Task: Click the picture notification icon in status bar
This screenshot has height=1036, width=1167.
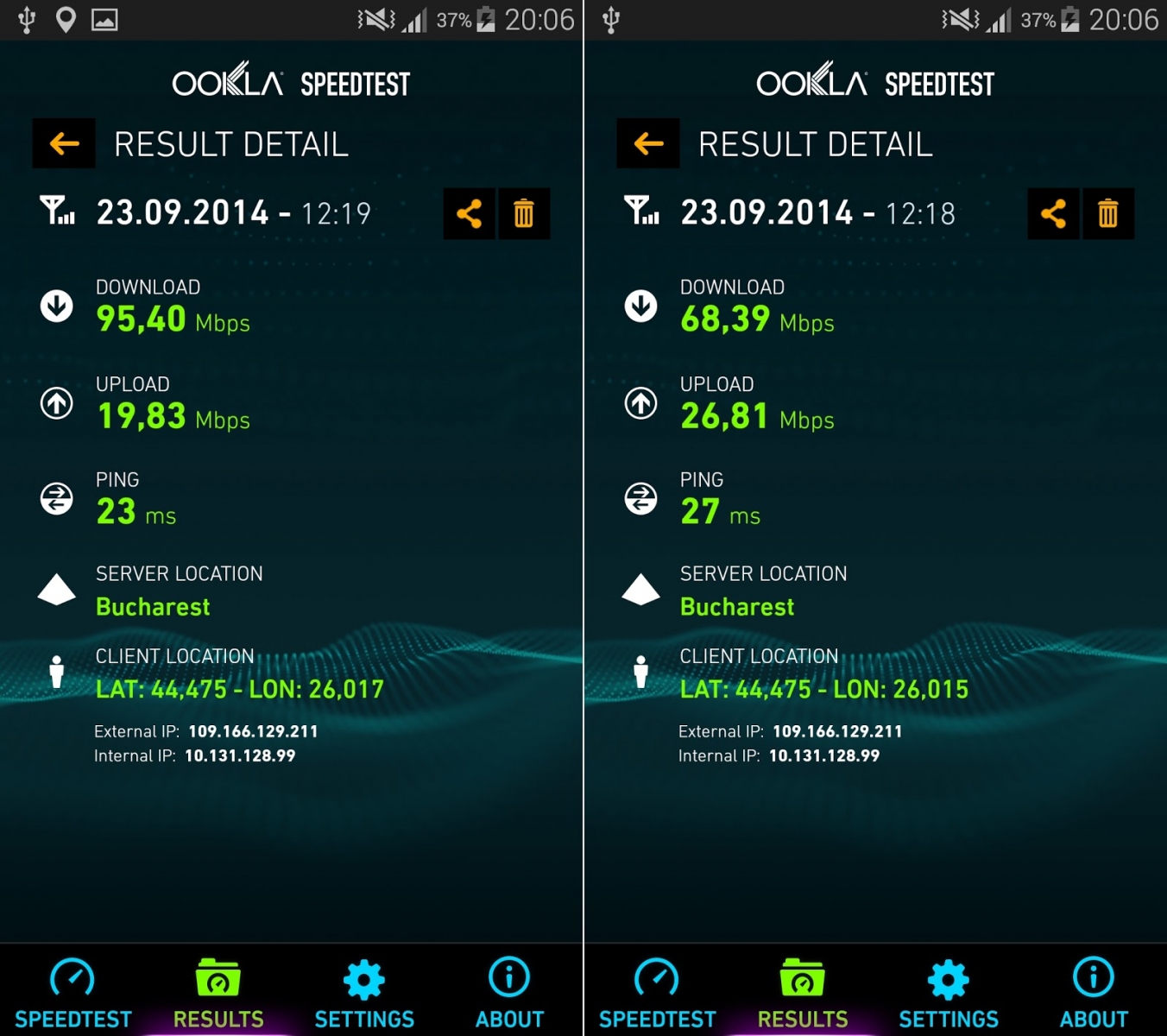Action: coord(104,19)
